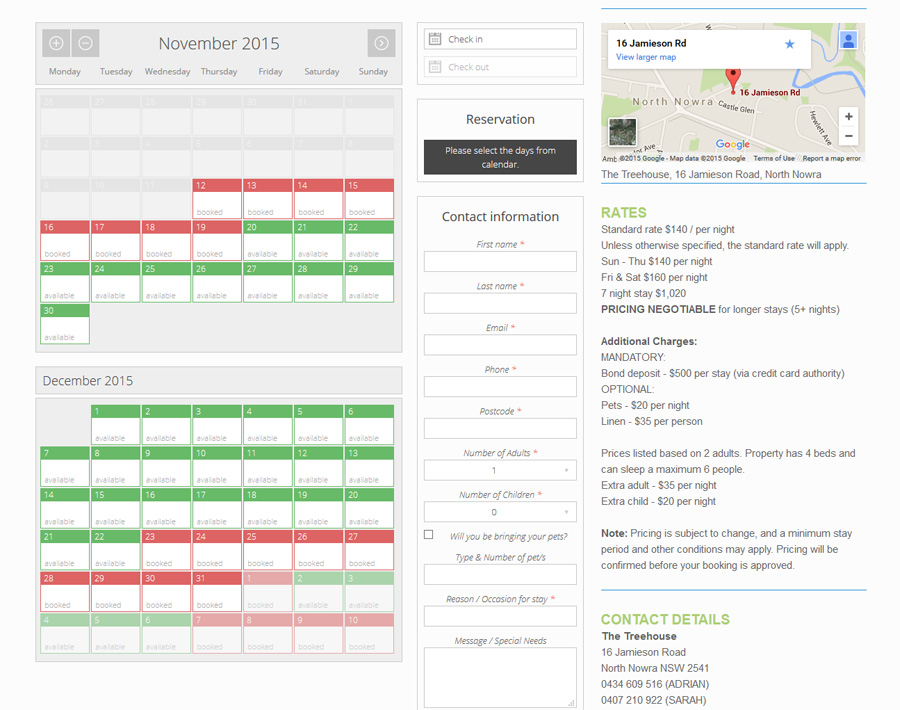Click View larger map link
This screenshot has width=900, height=710.
pos(646,57)
